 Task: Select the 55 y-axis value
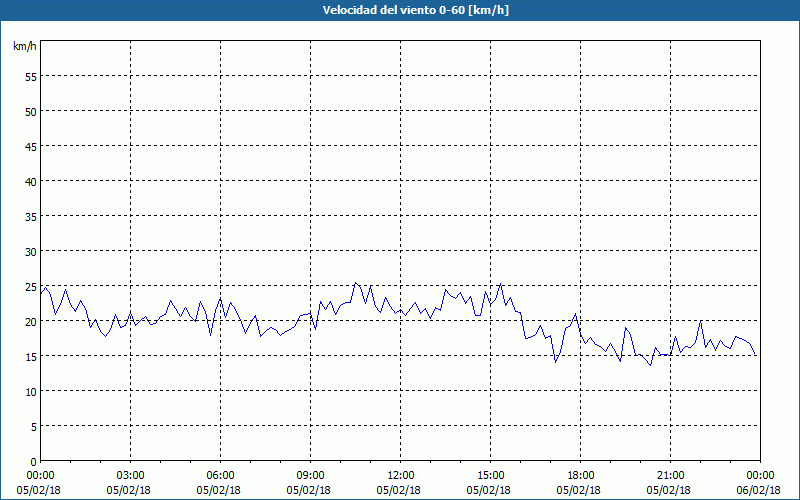click(x=31, y=77)
